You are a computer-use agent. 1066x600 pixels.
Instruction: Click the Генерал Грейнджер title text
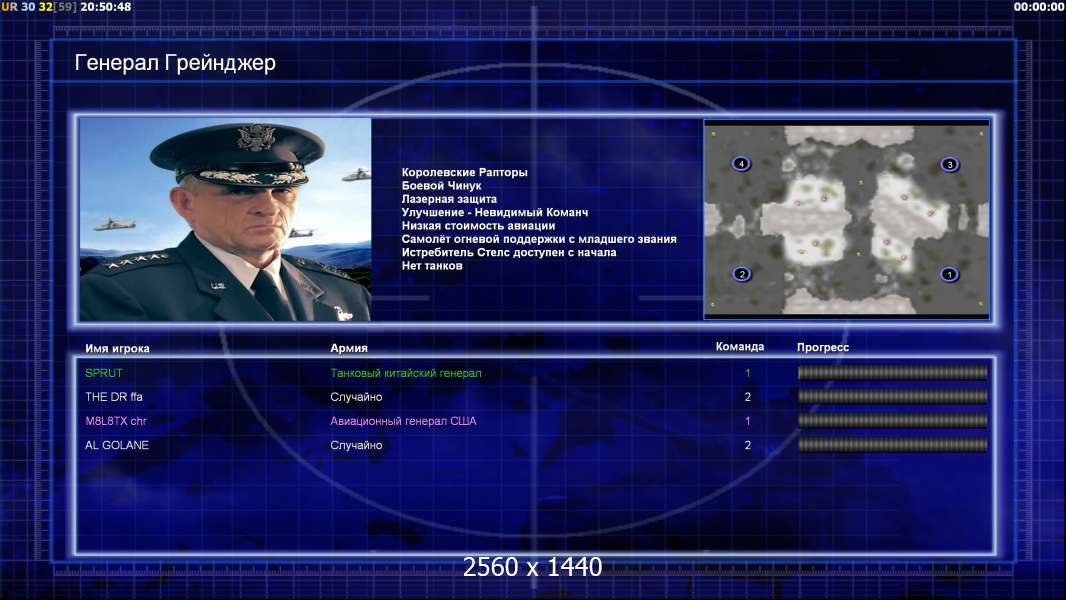coord(175,63)
